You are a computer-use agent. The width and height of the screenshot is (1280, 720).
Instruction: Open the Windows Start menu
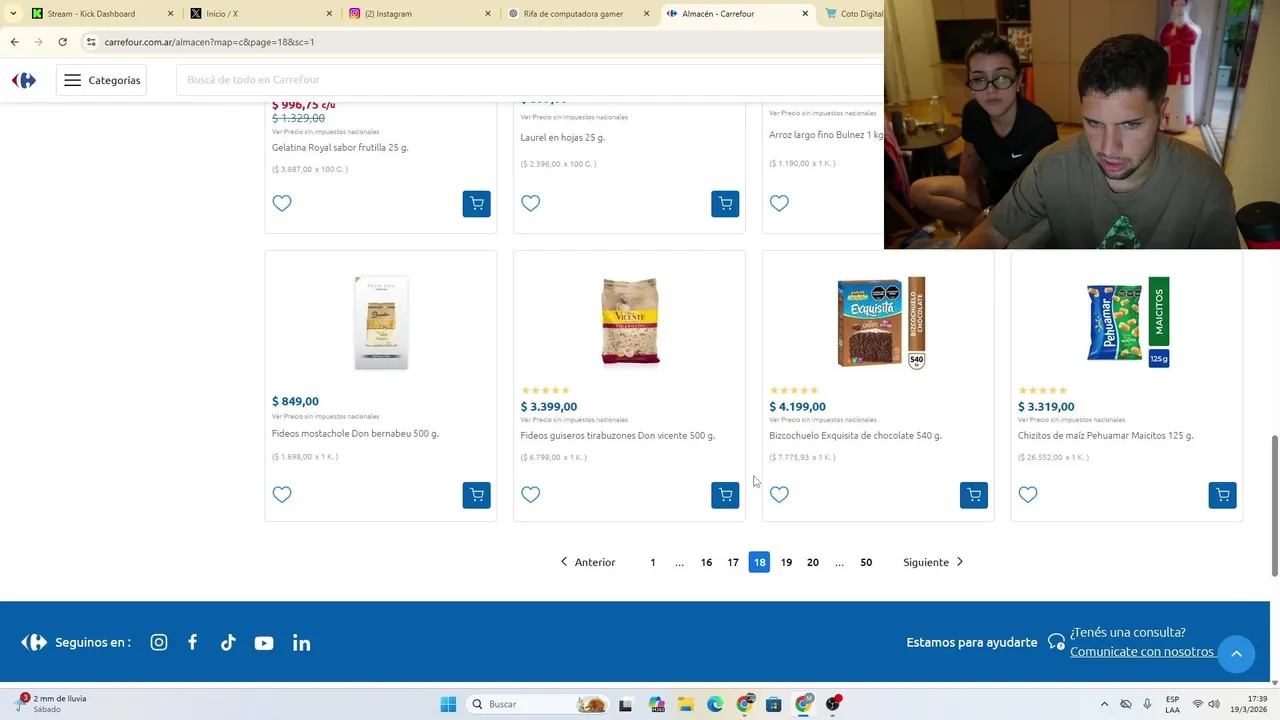coord(448,704)
